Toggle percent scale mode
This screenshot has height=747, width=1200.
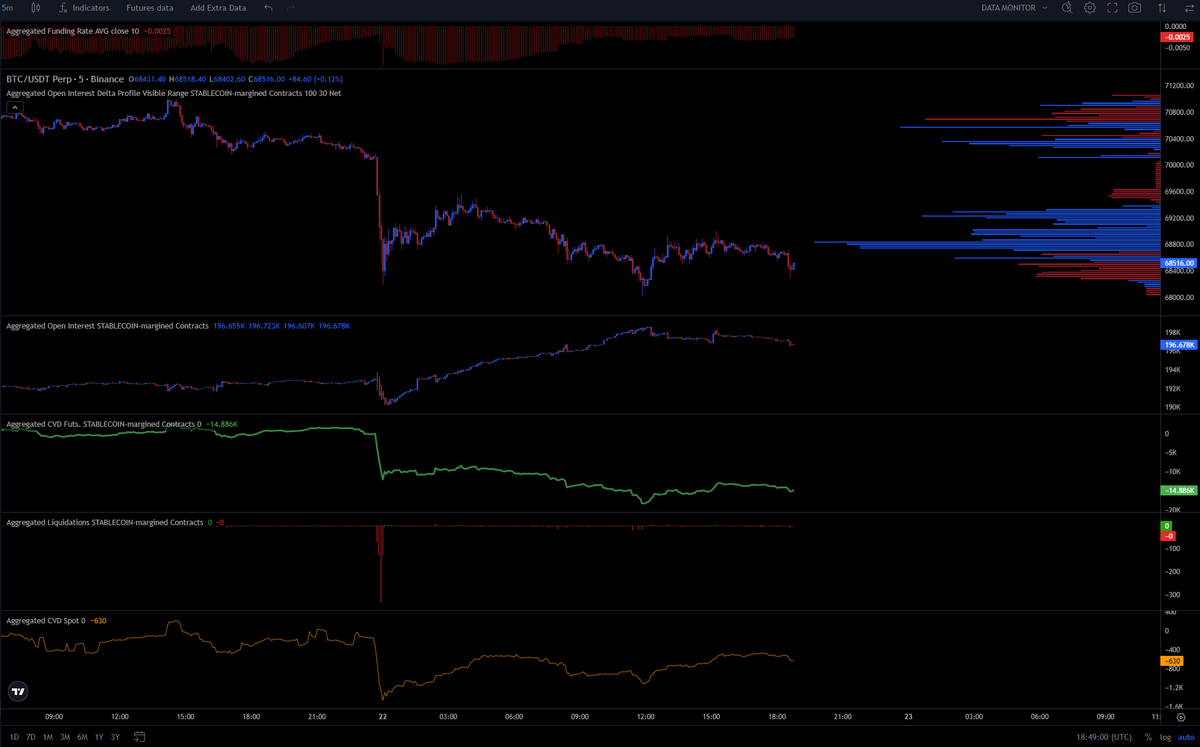tap(1148, 737)
